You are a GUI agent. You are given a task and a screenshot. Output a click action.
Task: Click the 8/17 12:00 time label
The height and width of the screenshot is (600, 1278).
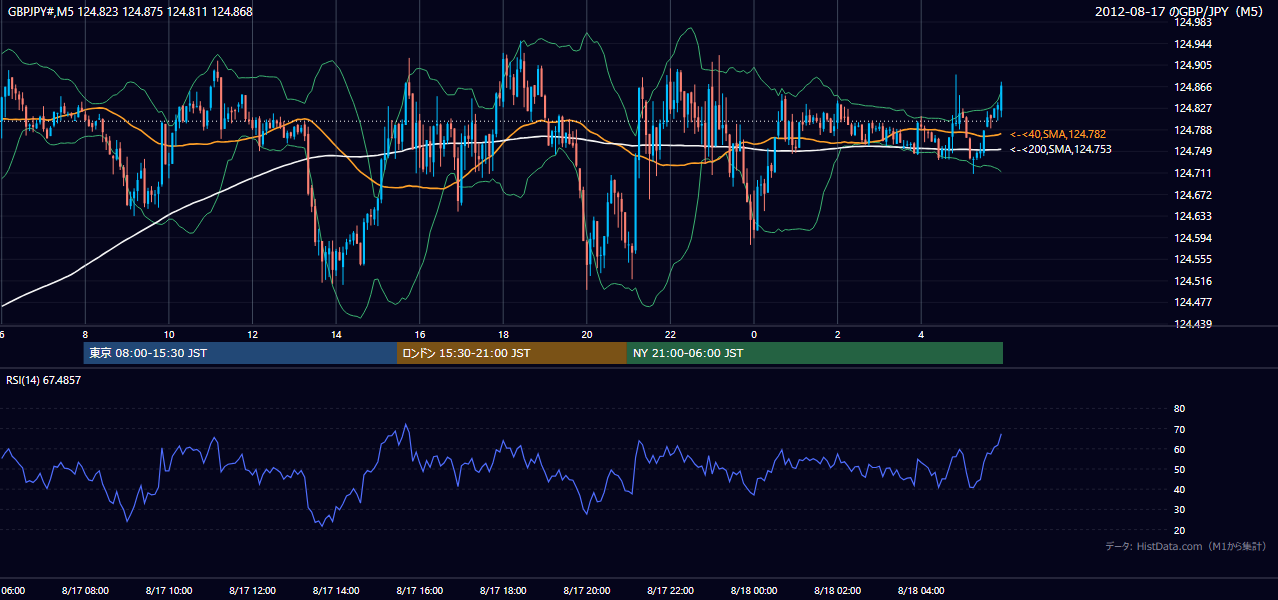(252, 591)
